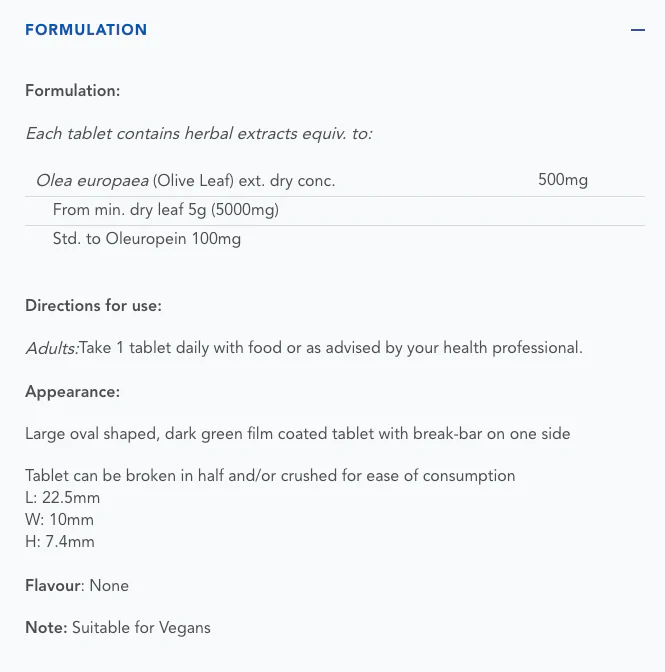Click the 'Directions for use:' heading

click(93, 306)
